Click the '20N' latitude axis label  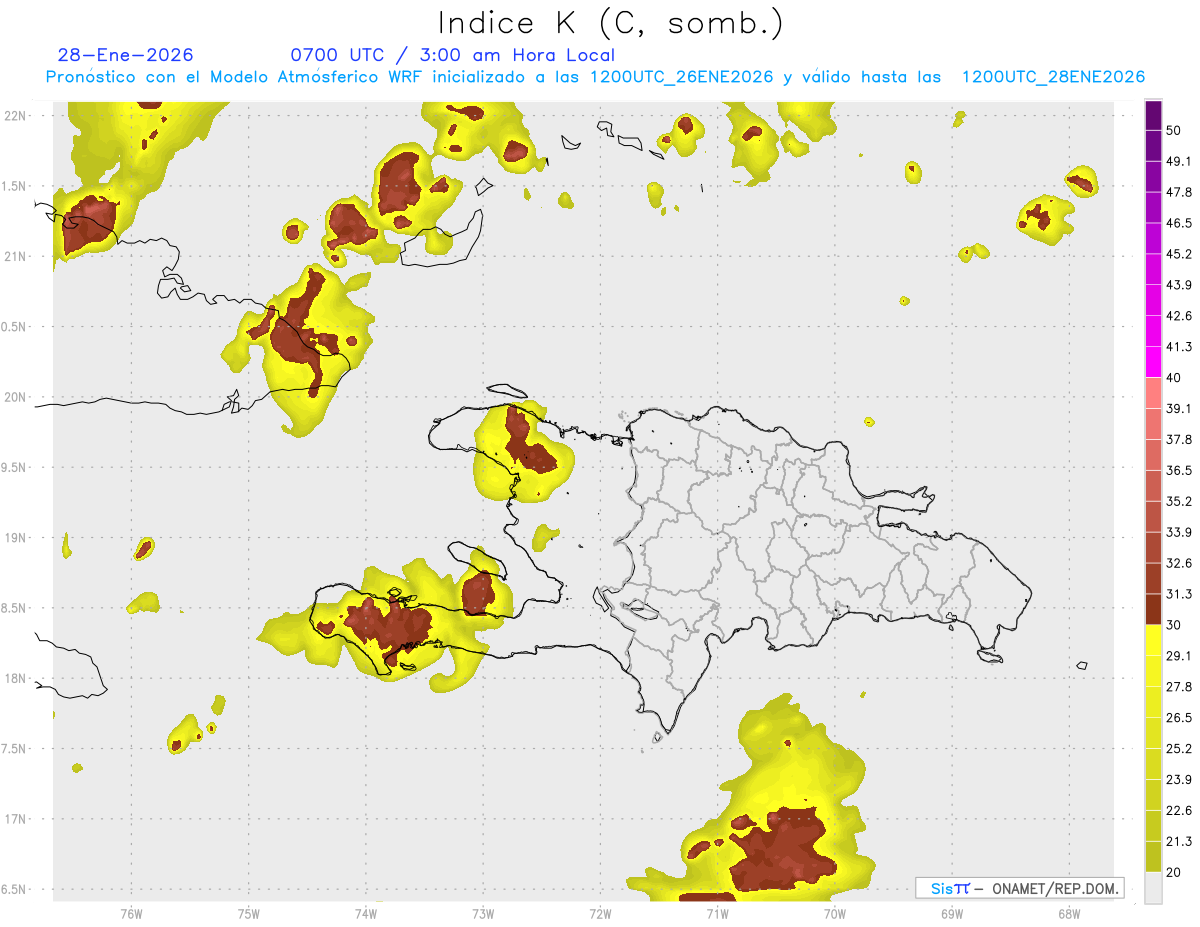pos(16,397)
